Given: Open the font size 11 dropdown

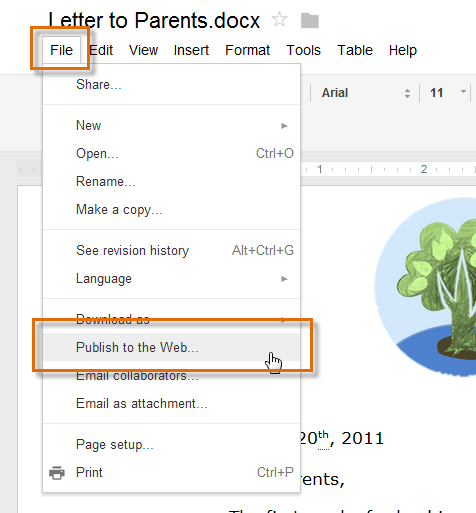Looking at the screenshot, I should tap(447, 93).
